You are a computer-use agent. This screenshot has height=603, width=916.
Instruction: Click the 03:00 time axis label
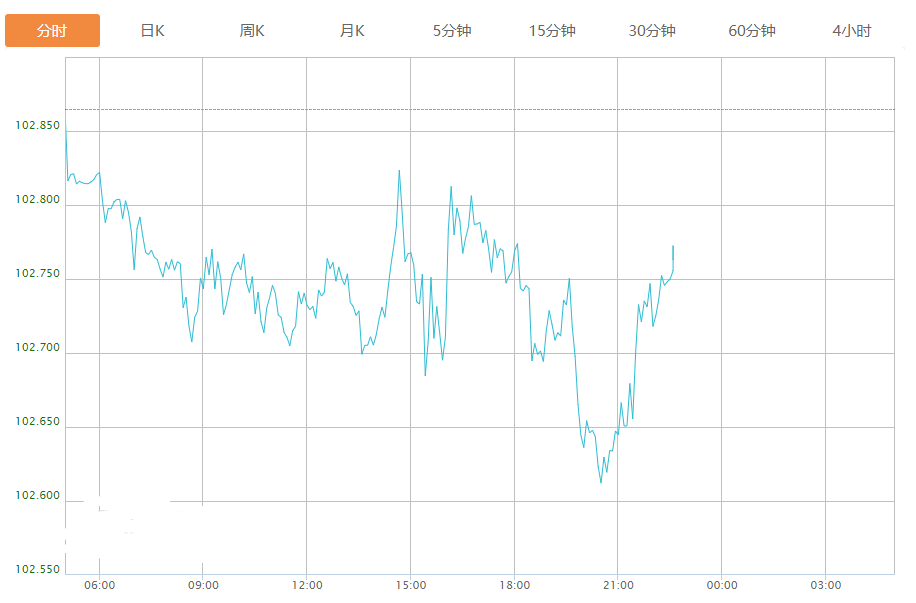tap(826, 586)
